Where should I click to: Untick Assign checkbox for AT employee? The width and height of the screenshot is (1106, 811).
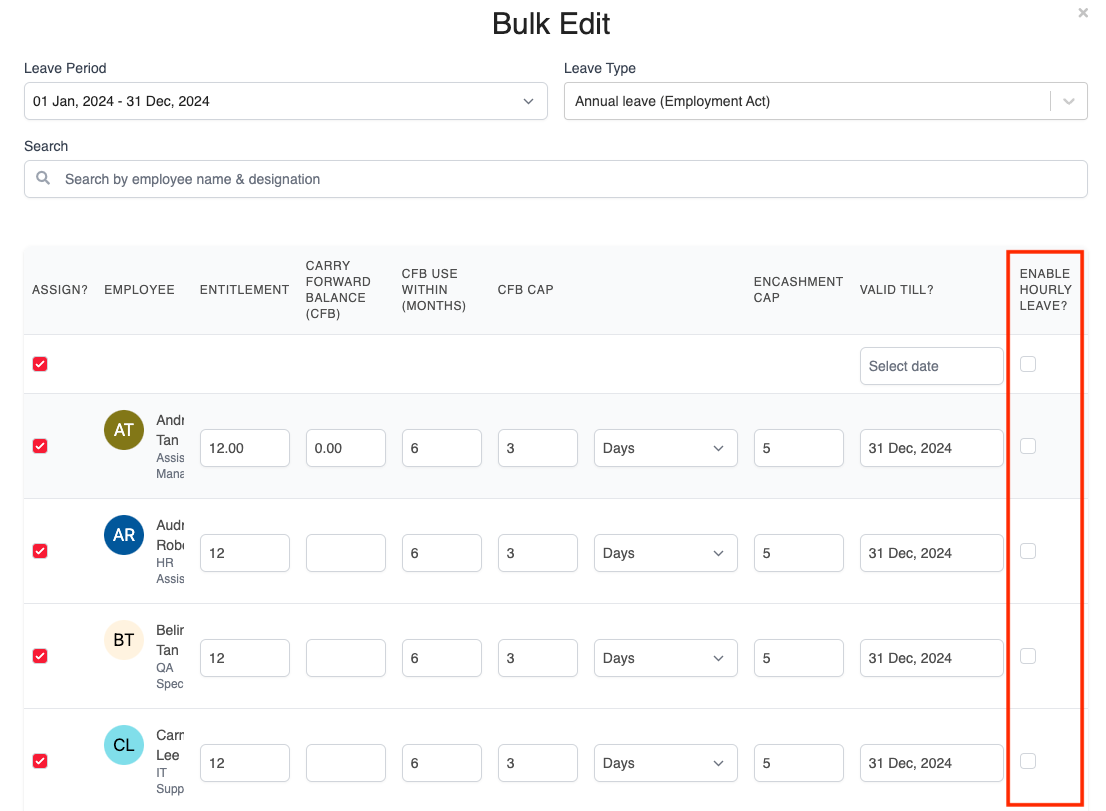pos(40,446)
